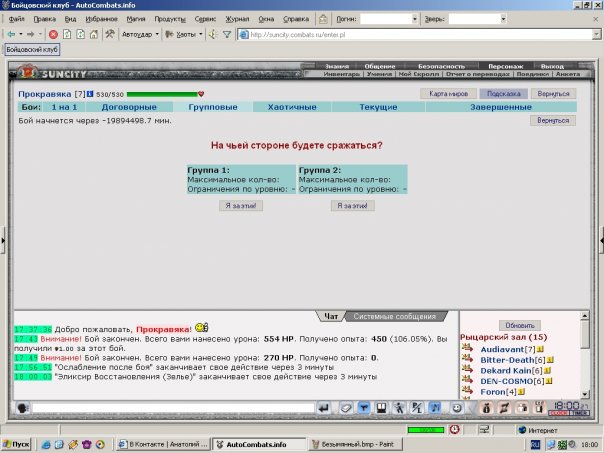
Task: Expand the left side panel arrow
Action: (x=3, y=240)
